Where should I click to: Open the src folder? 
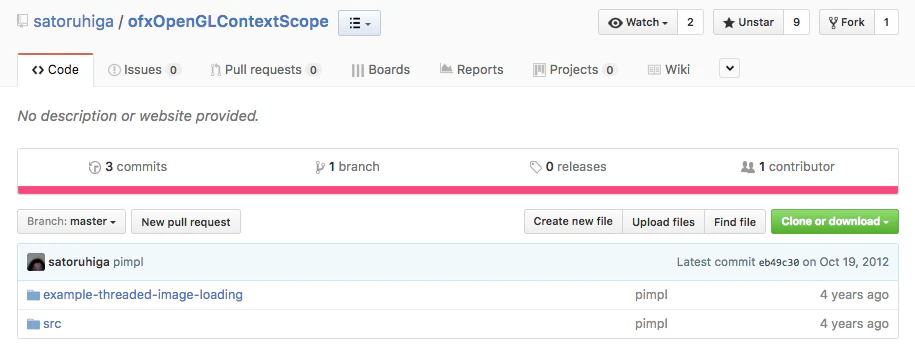pos(52,324)
